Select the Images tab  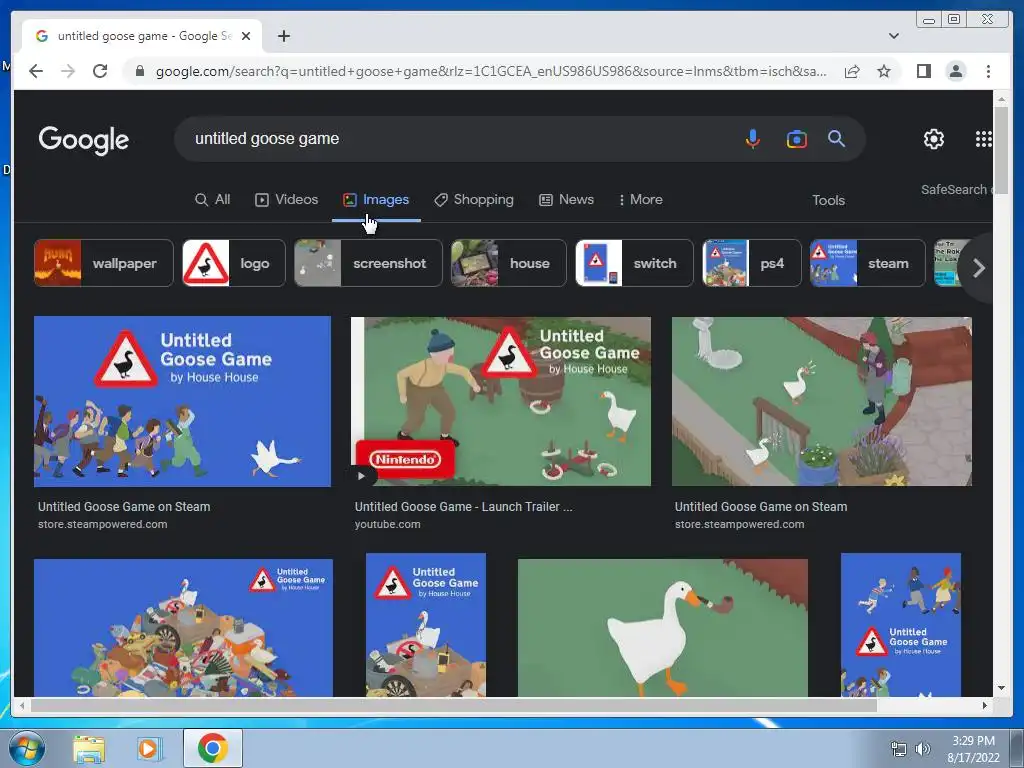tap(376, 200)
